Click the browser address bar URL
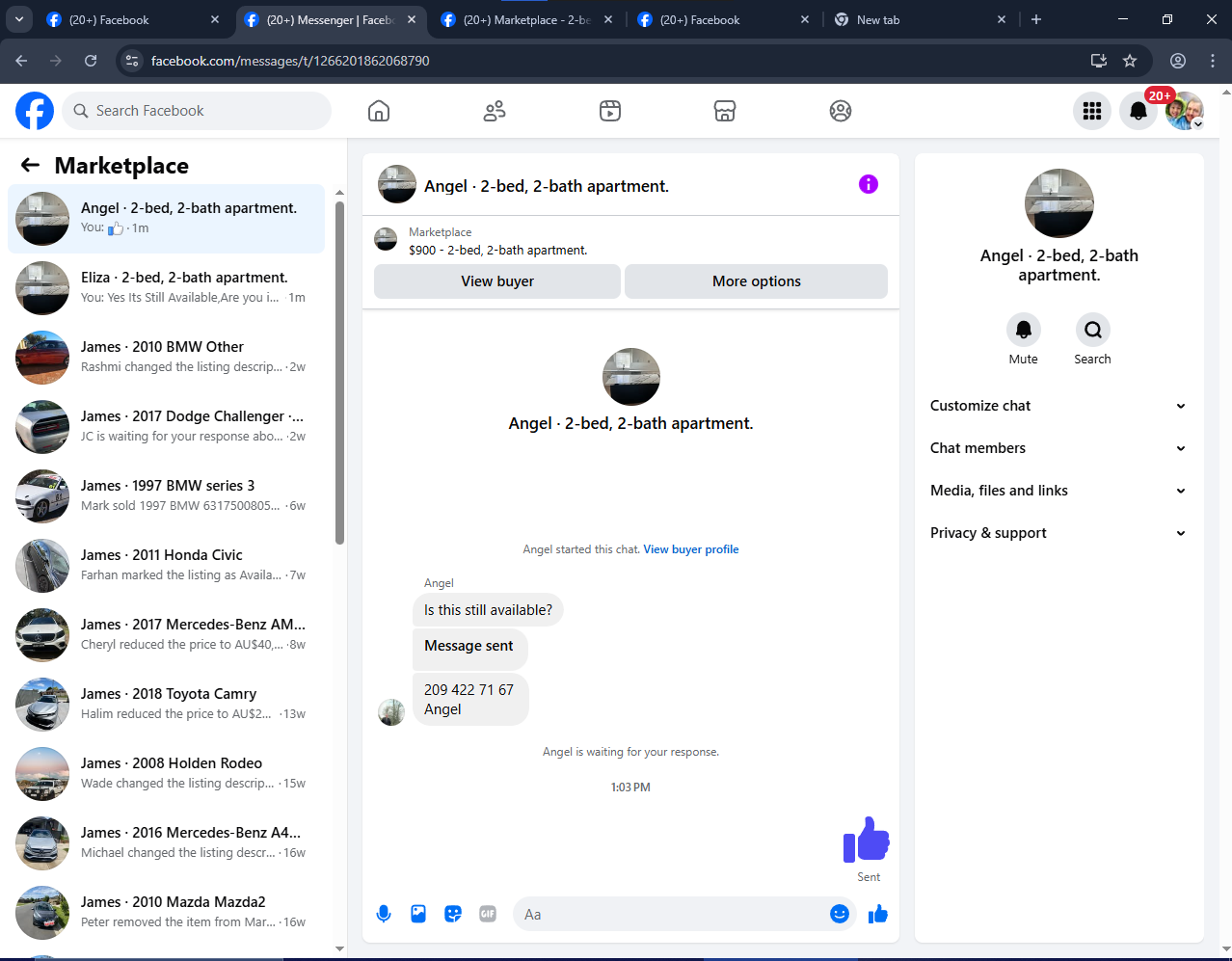The width and height of the screenshot is (1232, 961). pos(290,61)
